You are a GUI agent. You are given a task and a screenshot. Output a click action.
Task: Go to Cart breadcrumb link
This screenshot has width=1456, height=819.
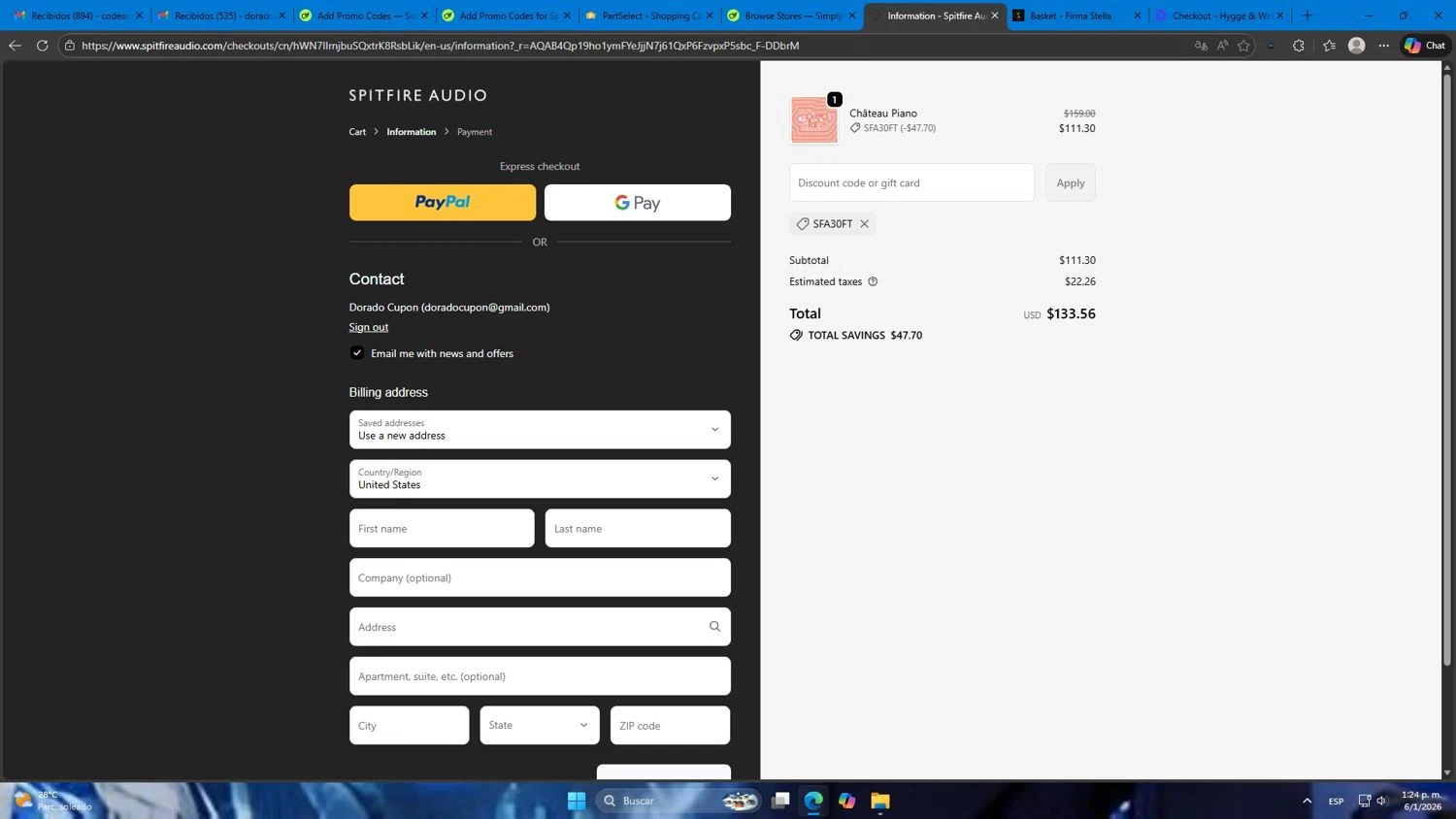[357, 132]
